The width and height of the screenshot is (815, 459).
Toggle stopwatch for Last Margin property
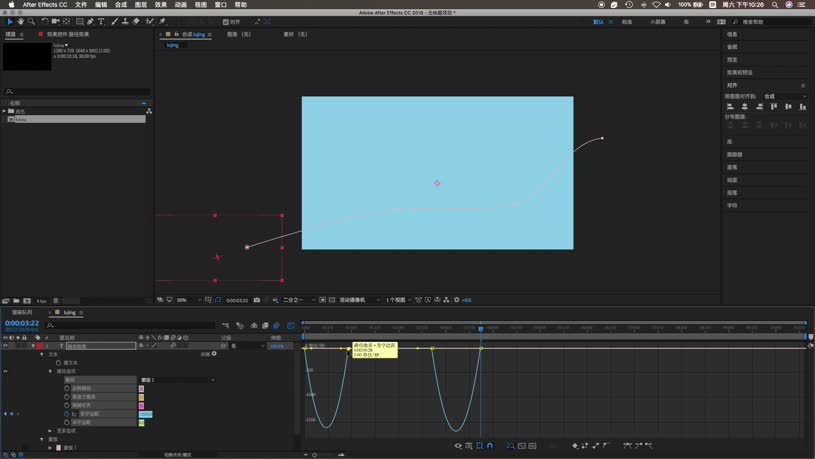pyautogui.click(x=67, y=423)
